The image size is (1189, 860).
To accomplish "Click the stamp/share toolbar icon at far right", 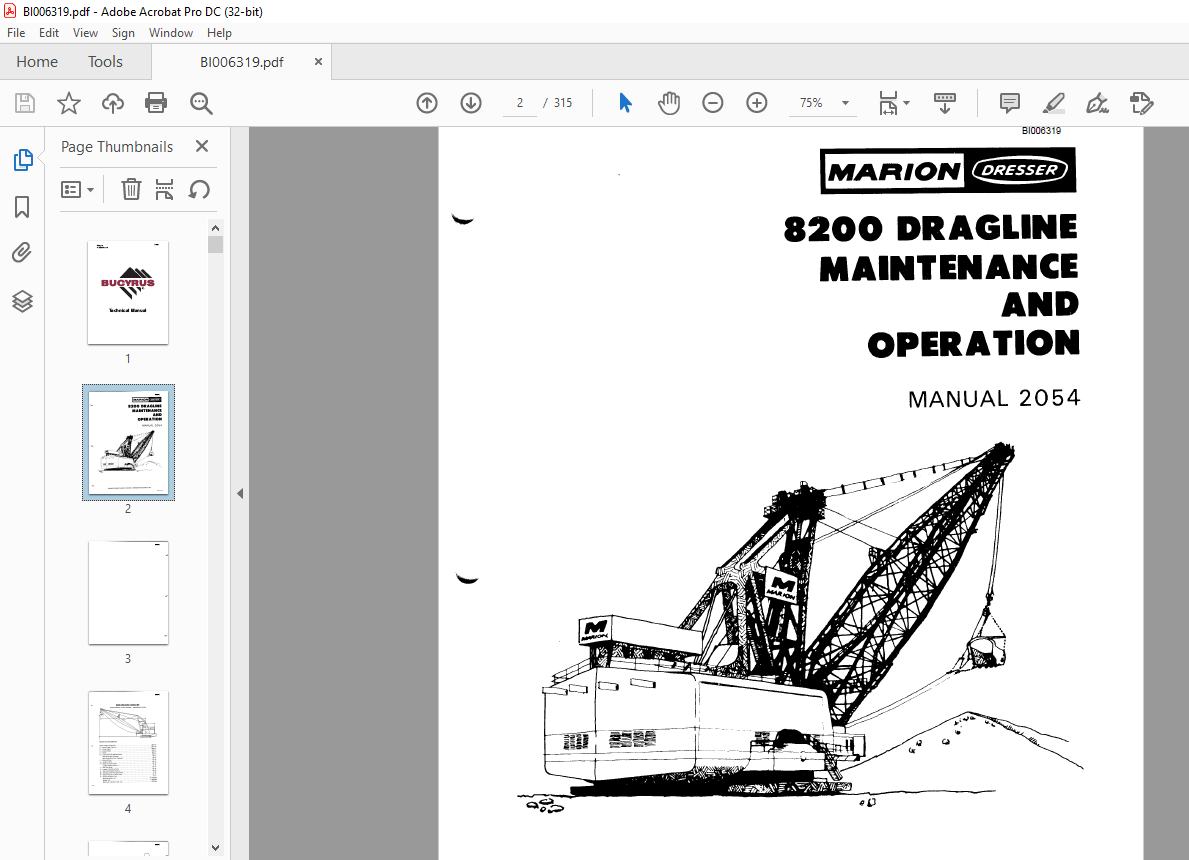I will coord(1141,103).
